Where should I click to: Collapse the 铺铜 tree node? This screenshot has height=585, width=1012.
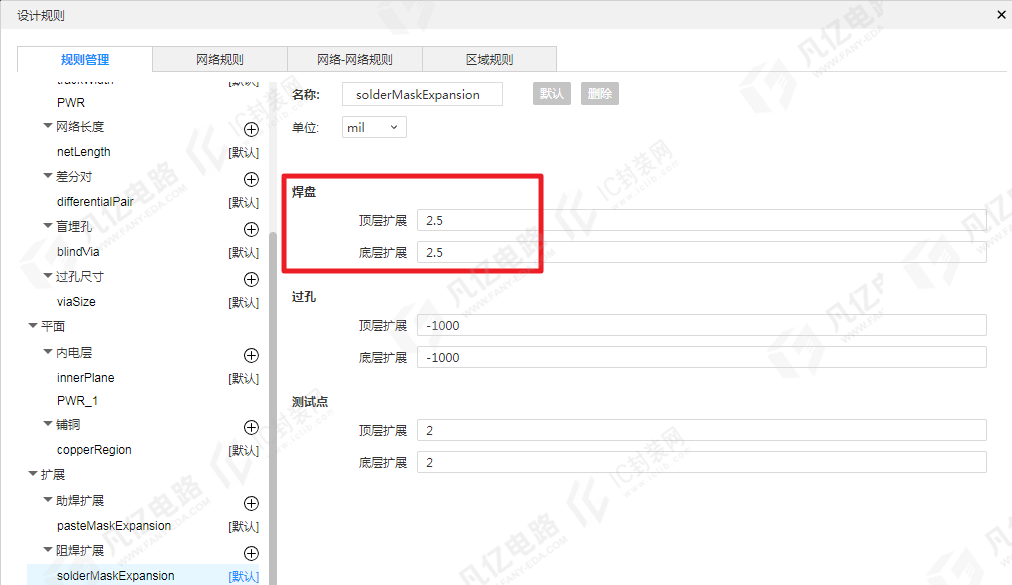point(48,424)
